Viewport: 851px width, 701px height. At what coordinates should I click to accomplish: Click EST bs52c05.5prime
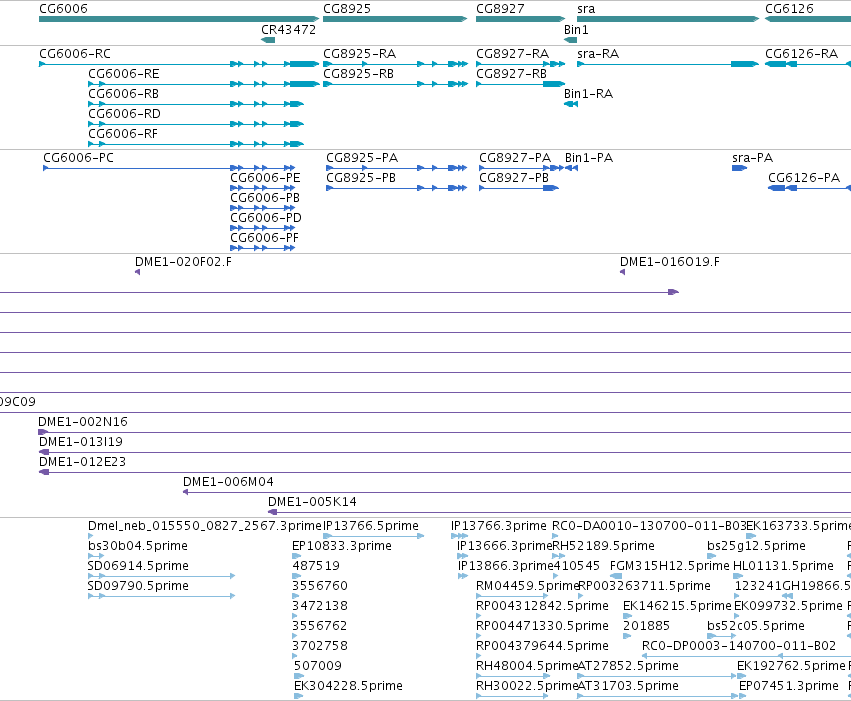coord(722,636)
